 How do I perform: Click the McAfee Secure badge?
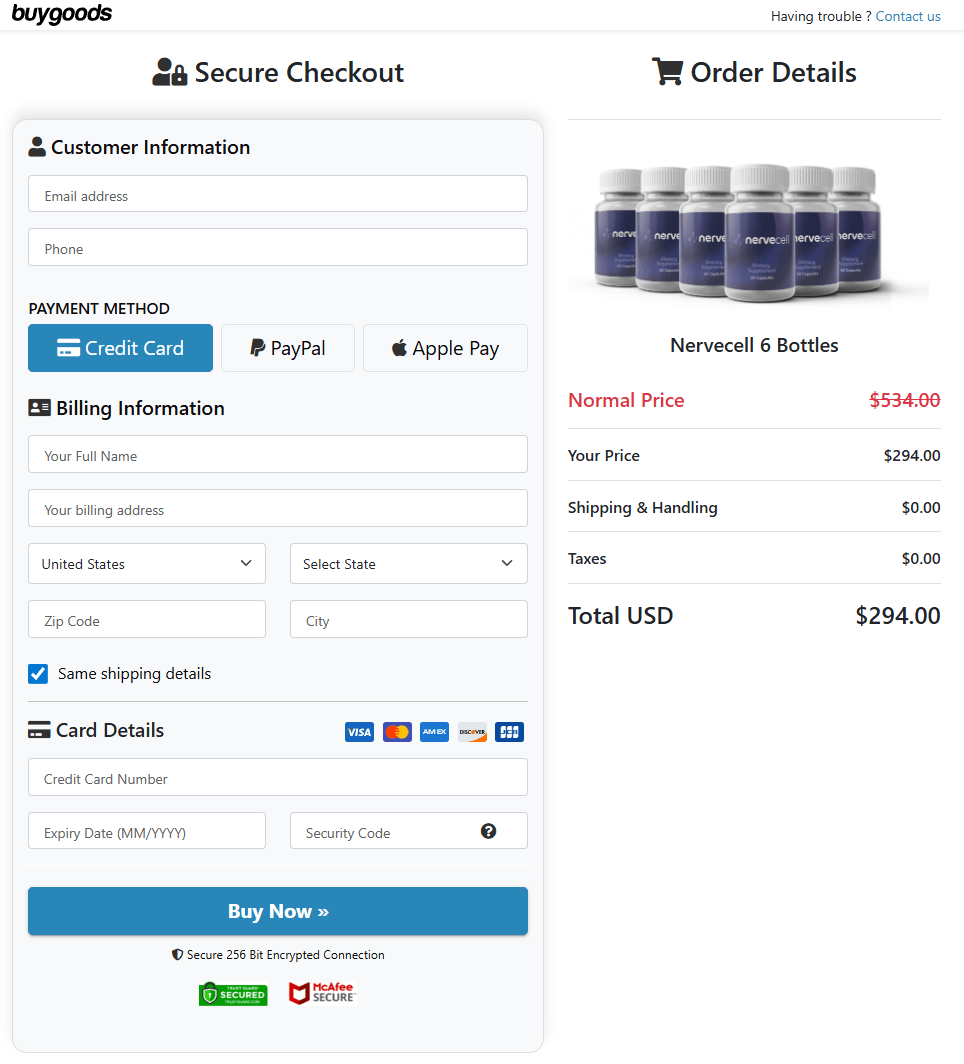pyautogui.click(x=322, y=993)
